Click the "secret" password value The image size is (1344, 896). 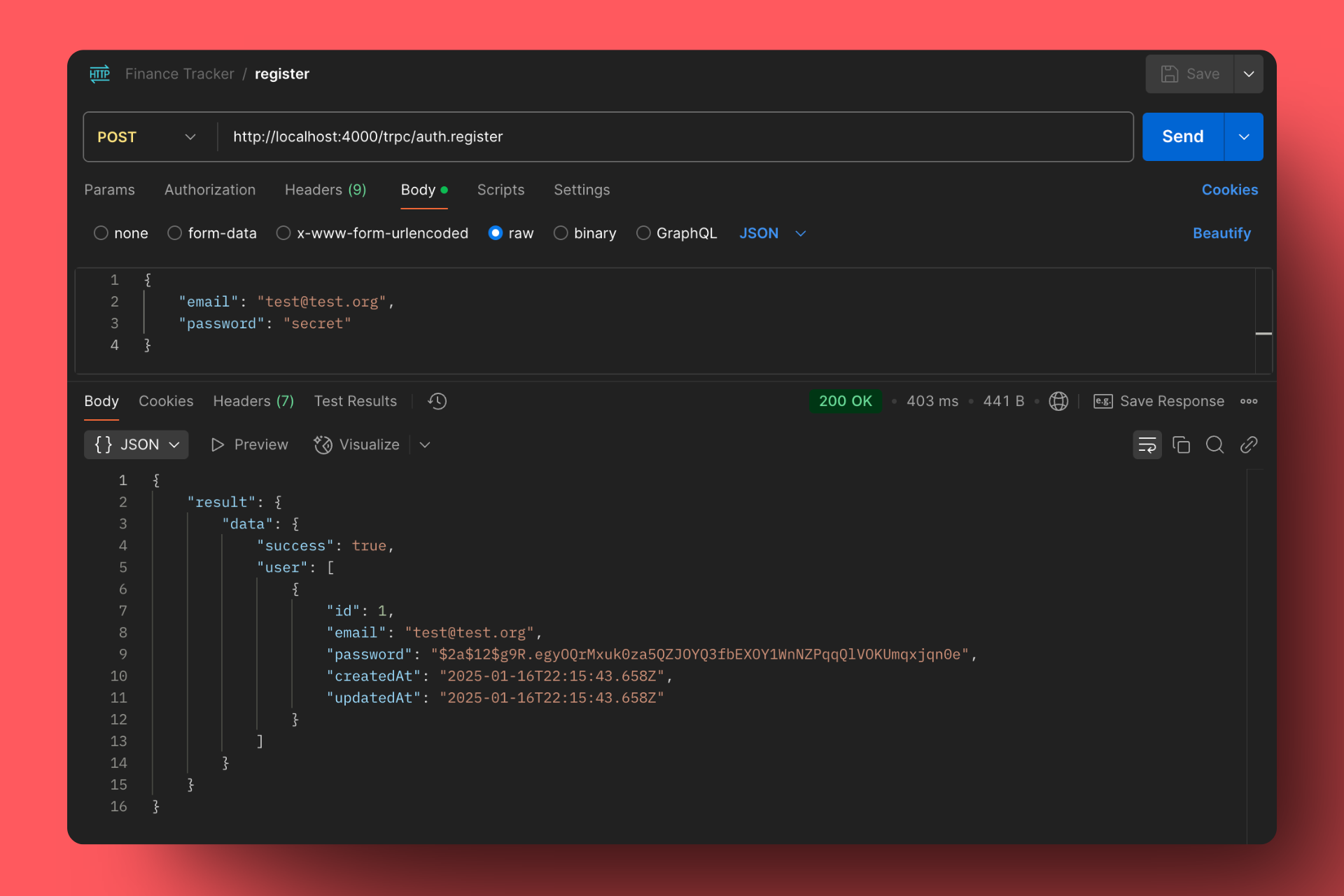coord(317,323)
